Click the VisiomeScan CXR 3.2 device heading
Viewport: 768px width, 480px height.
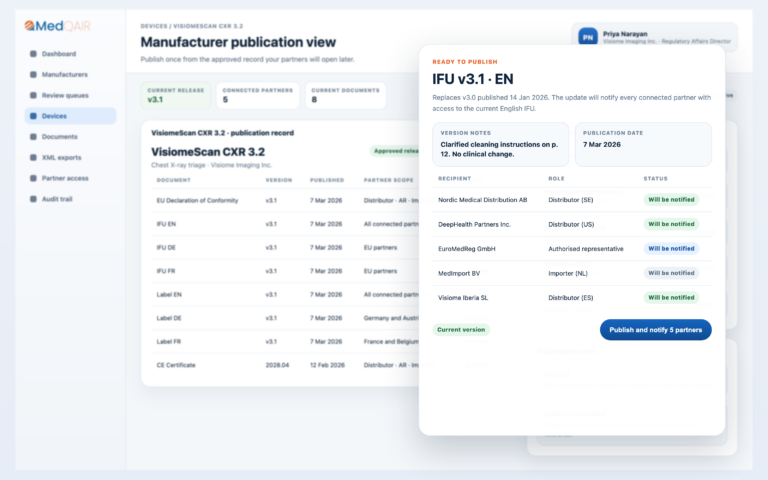(208, 152)
